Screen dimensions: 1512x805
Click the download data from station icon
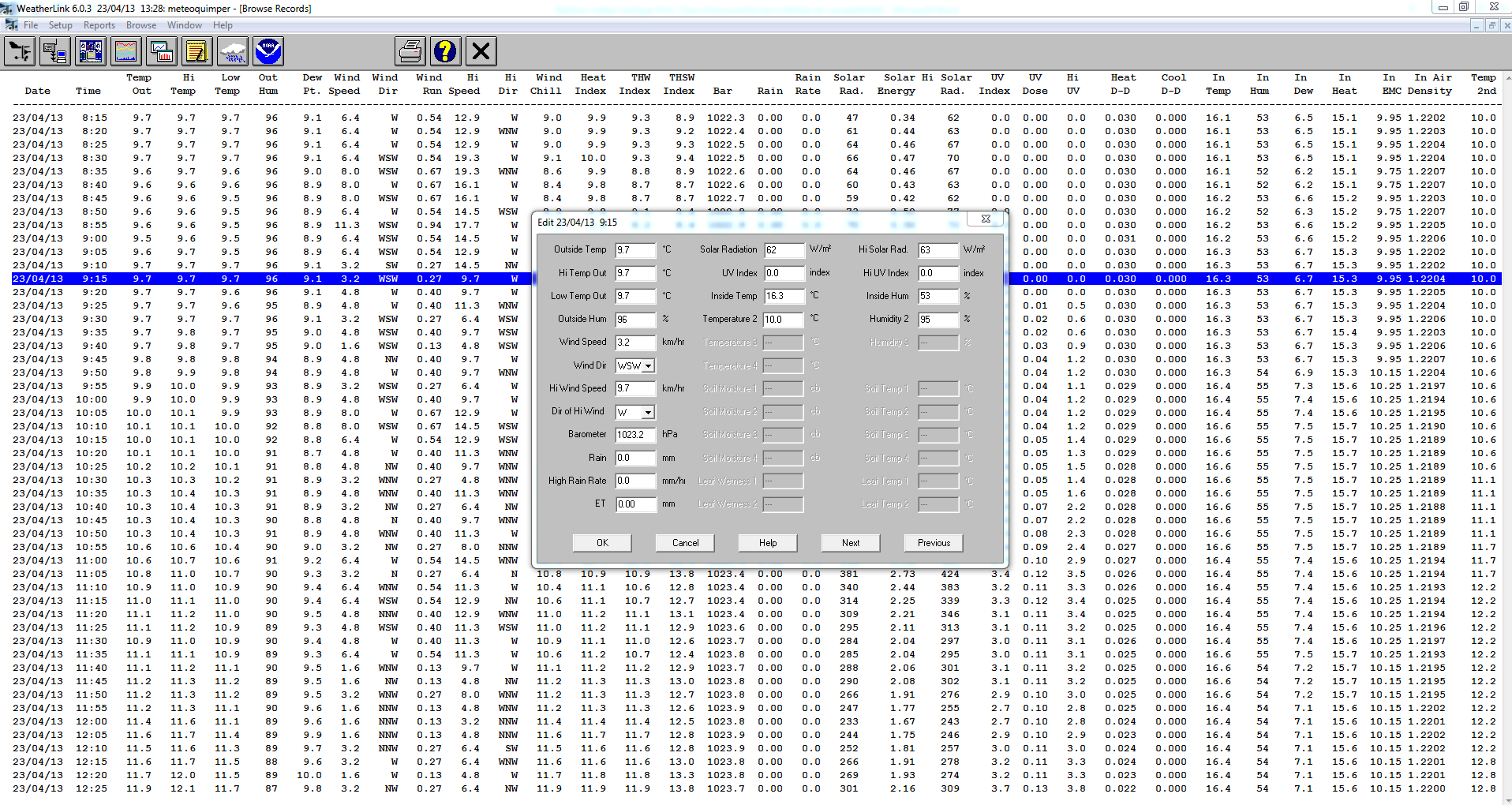click(x=55, y=51)
